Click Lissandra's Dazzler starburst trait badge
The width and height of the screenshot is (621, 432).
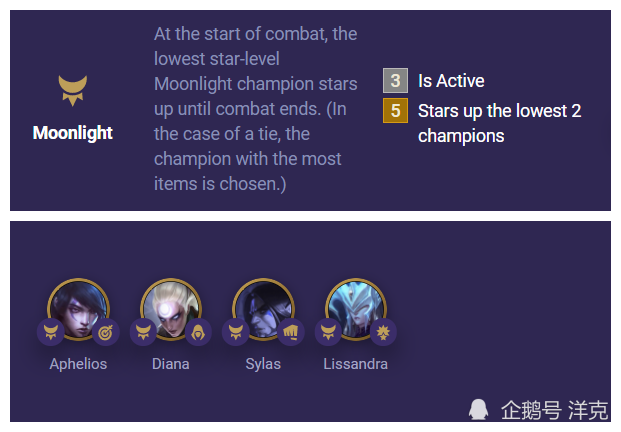click(383, 332)
